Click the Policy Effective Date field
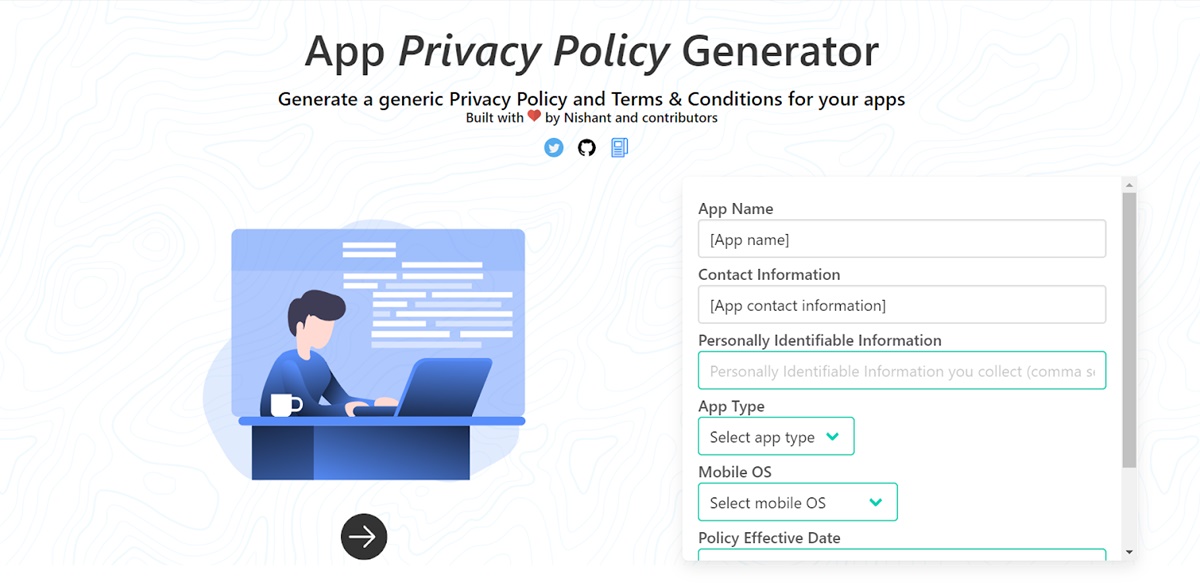 (901, 554)
